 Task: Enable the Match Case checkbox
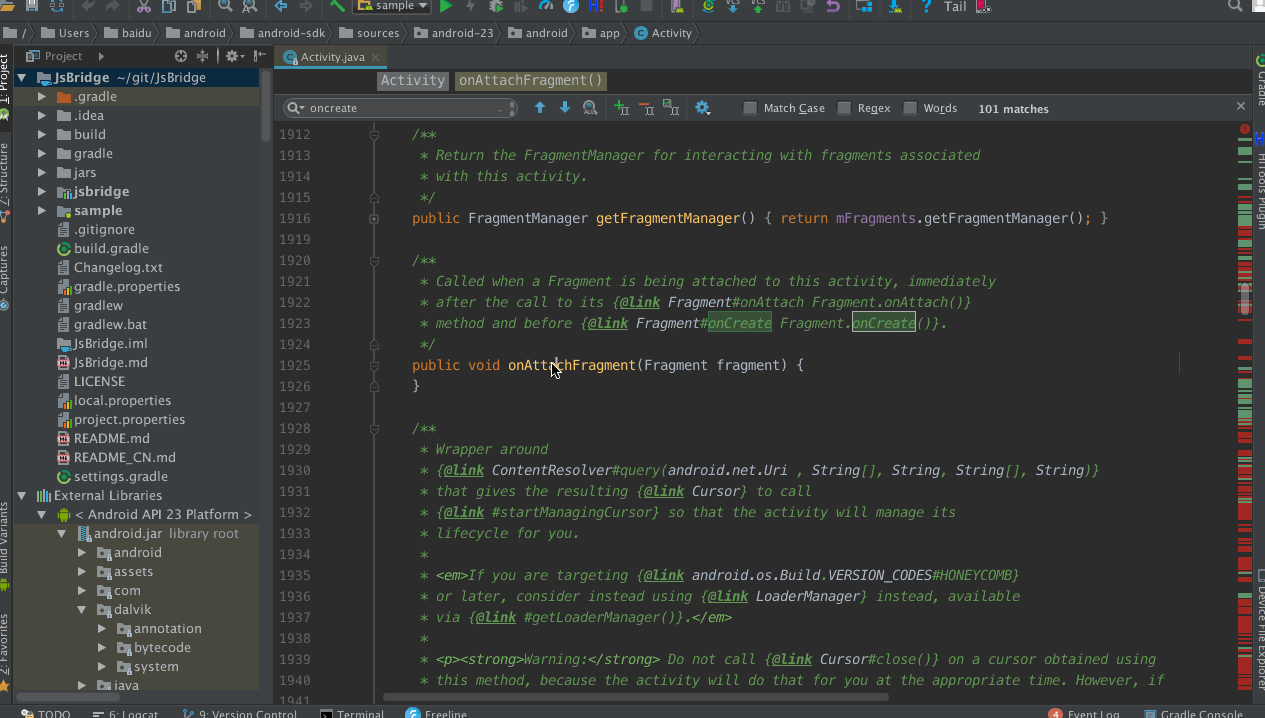point(750,108)
